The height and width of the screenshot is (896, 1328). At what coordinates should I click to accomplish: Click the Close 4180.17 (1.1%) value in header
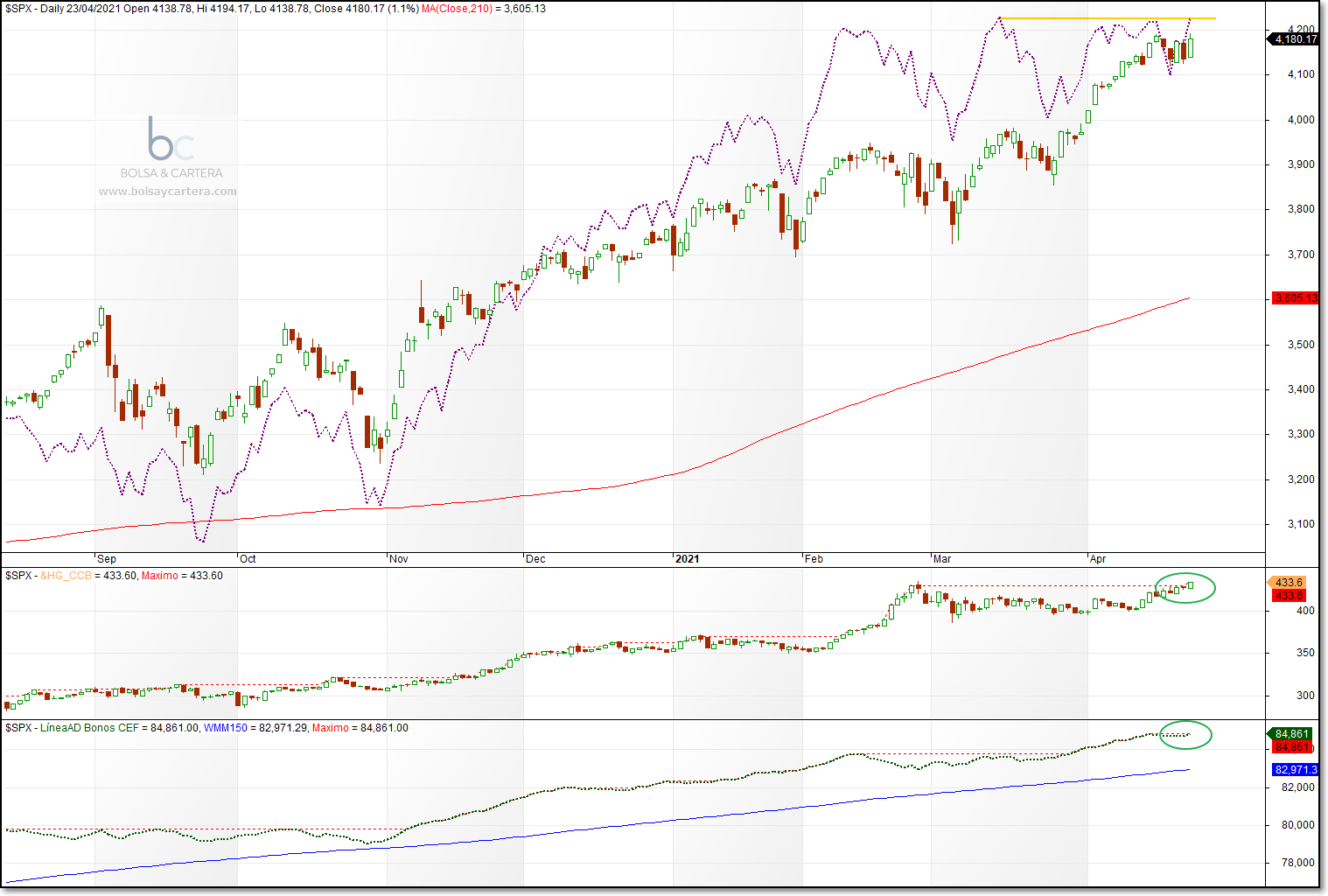367,9
